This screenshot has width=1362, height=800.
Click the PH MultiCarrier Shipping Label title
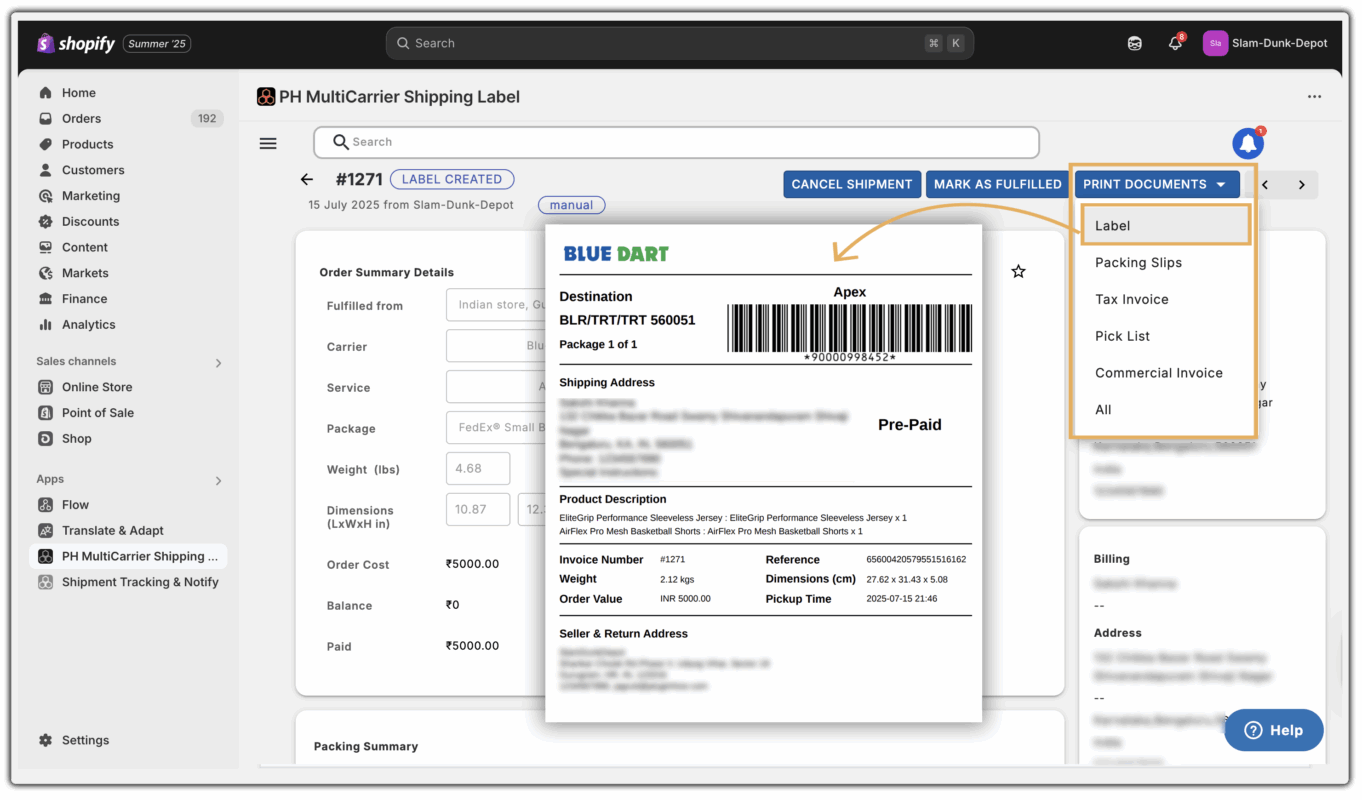tap(400, 97)
